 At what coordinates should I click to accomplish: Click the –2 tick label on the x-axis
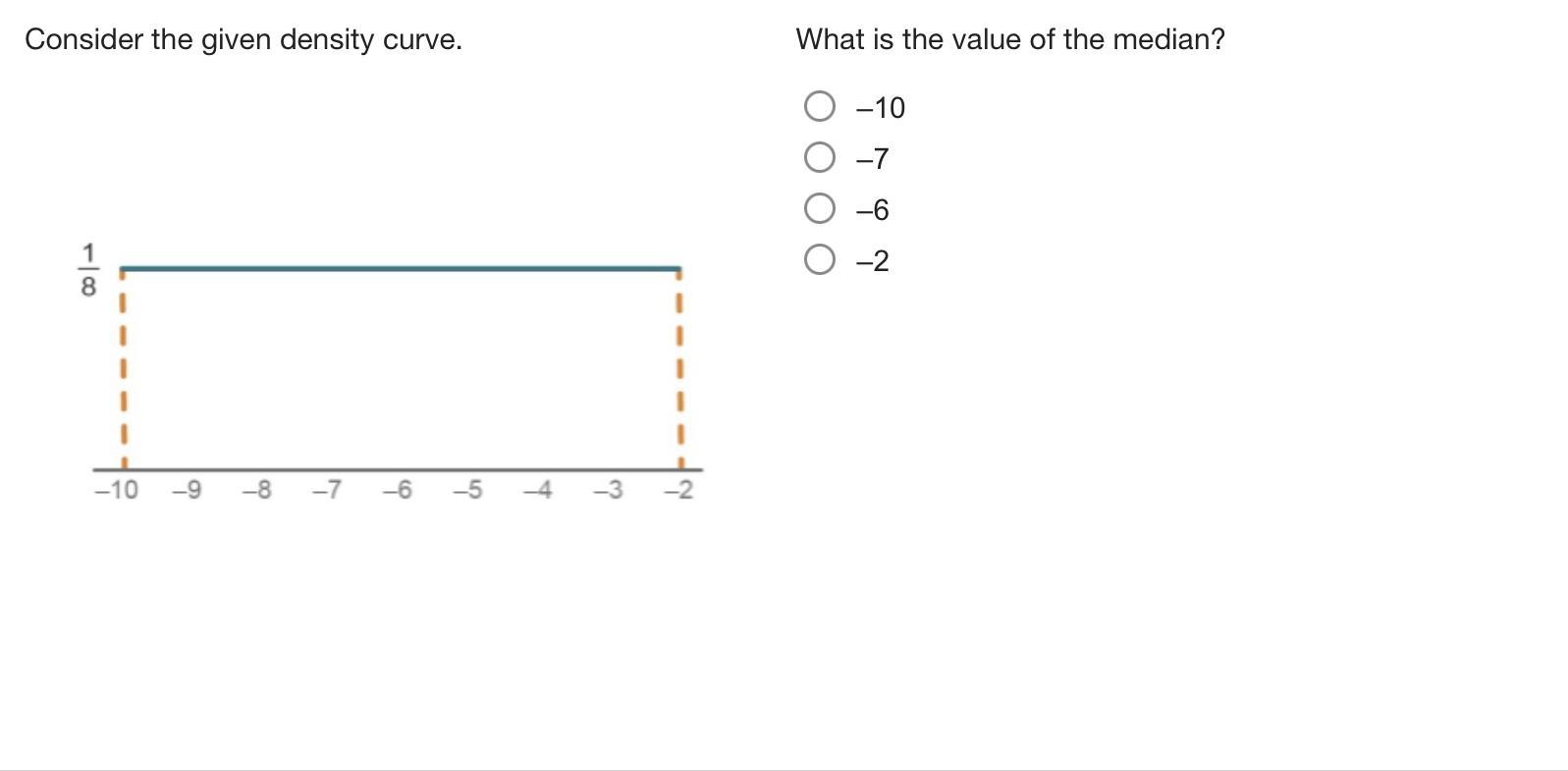tap(678, 489)
